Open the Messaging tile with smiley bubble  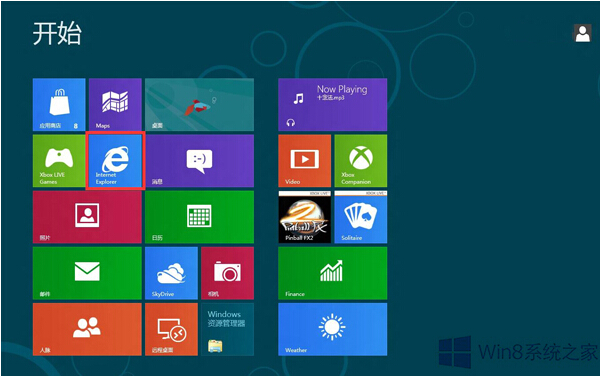199,161
